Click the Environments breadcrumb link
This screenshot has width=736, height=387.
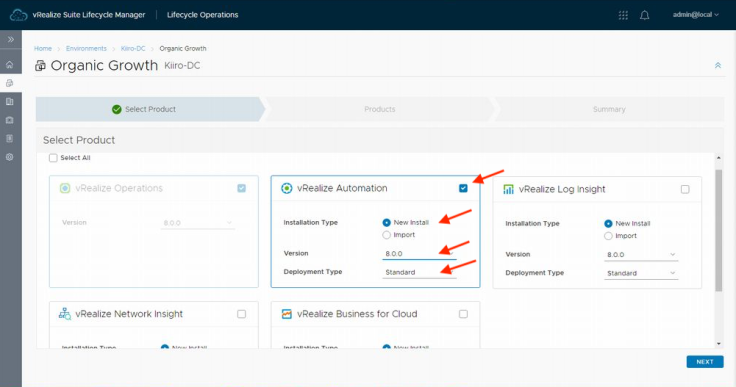[86, 48]
